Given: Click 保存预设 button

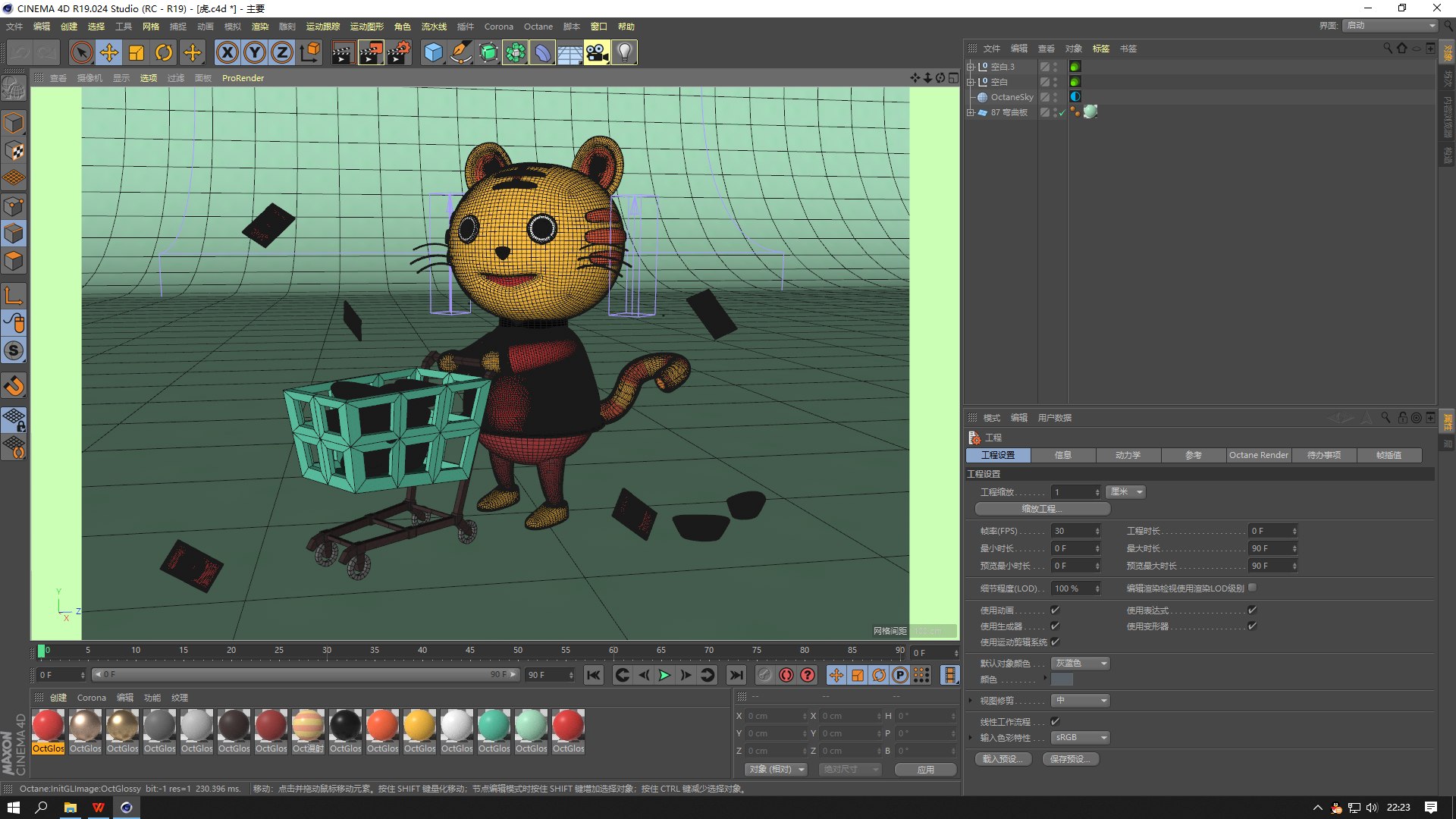Looking at the screenshot, I should [x=1071, y=759].
